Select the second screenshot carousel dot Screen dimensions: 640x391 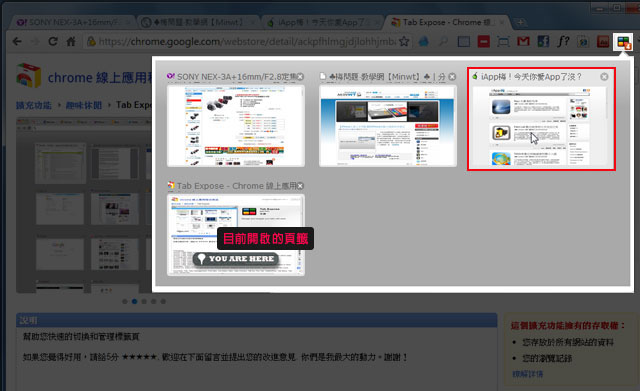tap(134, 302)
